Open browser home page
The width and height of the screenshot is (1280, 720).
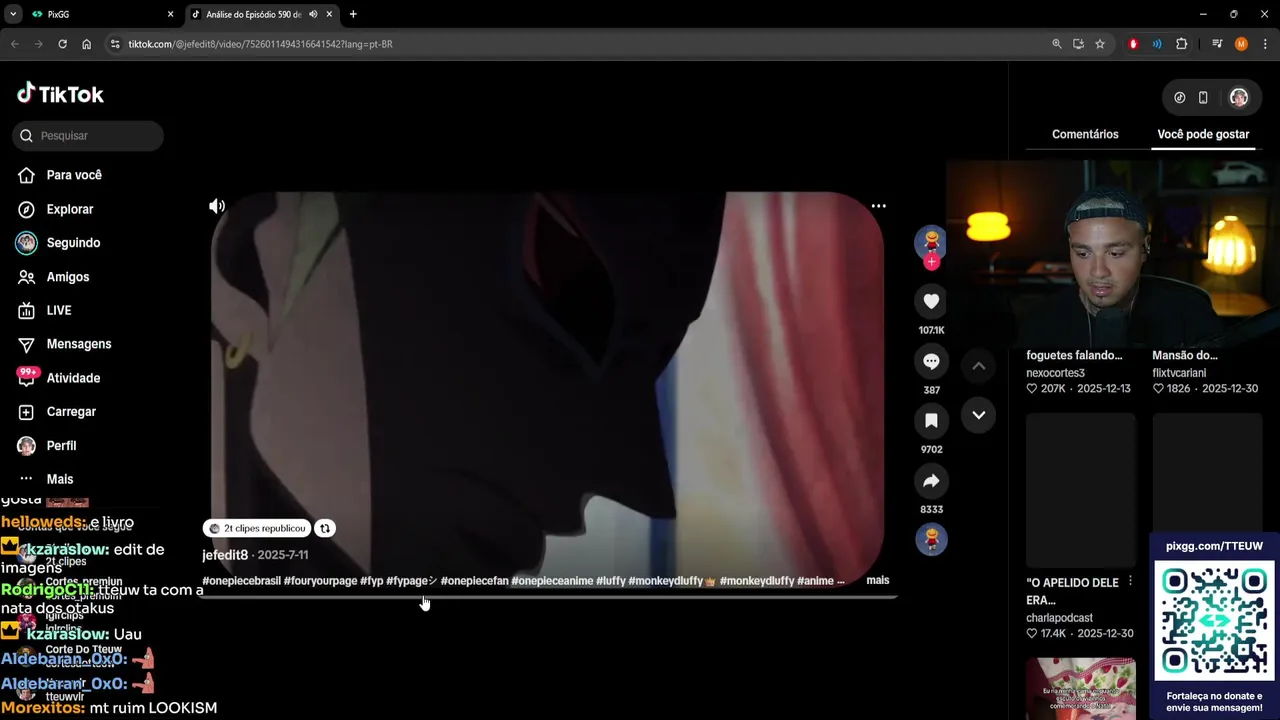(x=87, y=44)
